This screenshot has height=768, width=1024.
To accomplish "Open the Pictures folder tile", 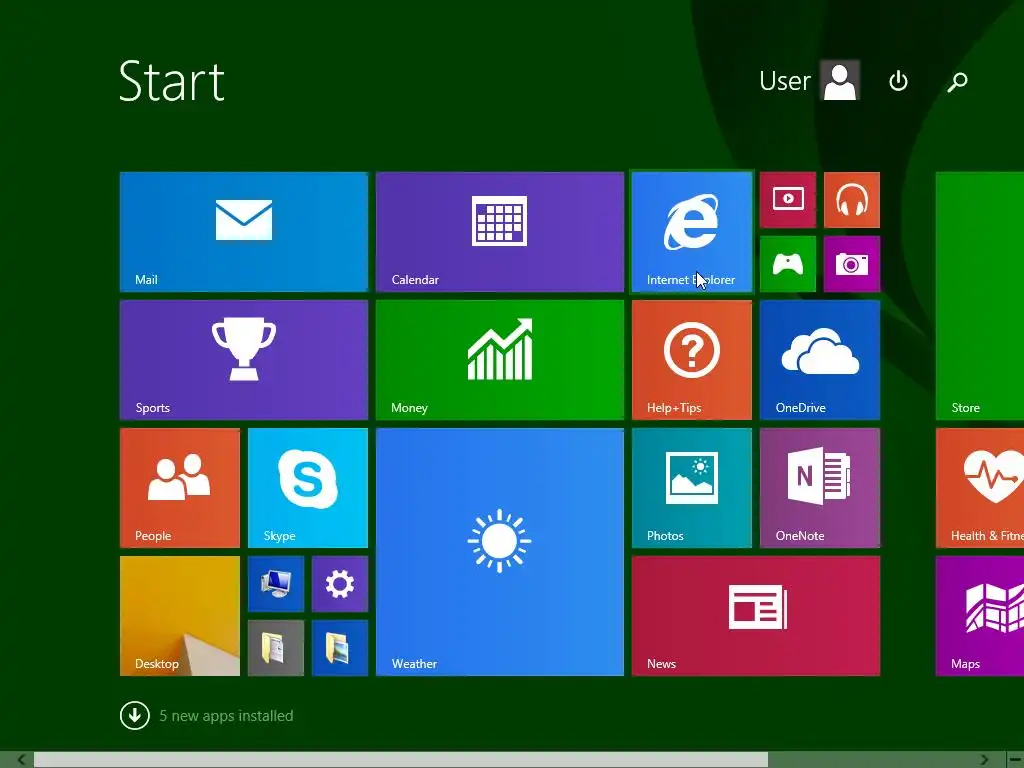I will click(x=340, y=648).
